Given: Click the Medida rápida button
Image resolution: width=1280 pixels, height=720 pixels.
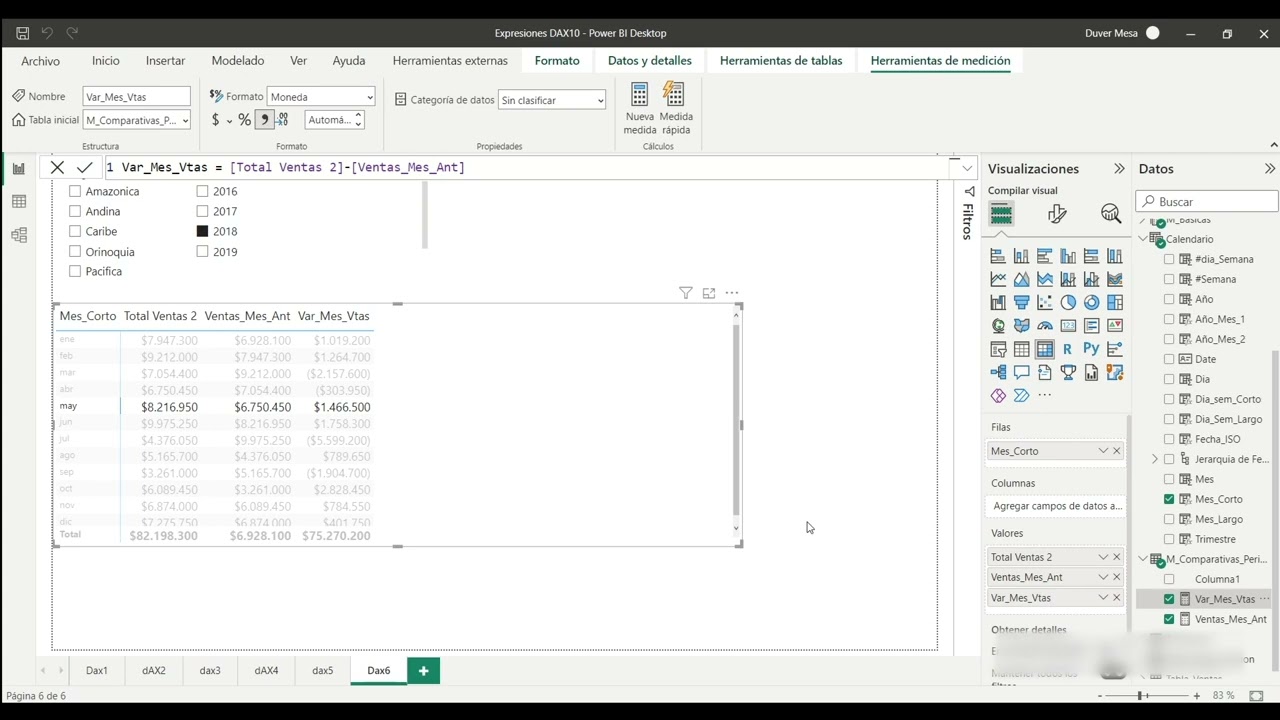Looking at the screenshot, I should coord(676,109).
